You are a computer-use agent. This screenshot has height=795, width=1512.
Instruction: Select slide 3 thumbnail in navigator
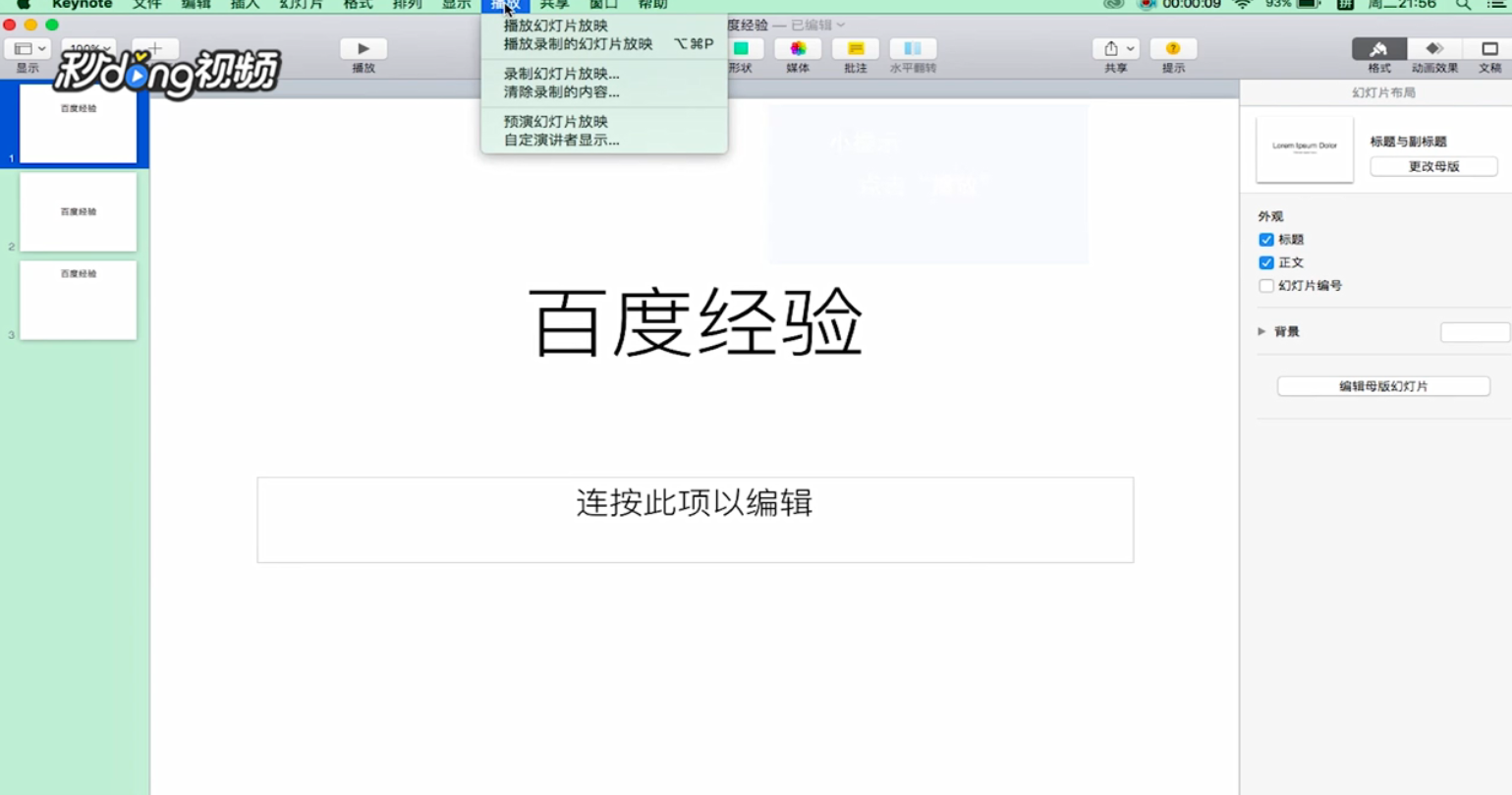click(78, 301)
